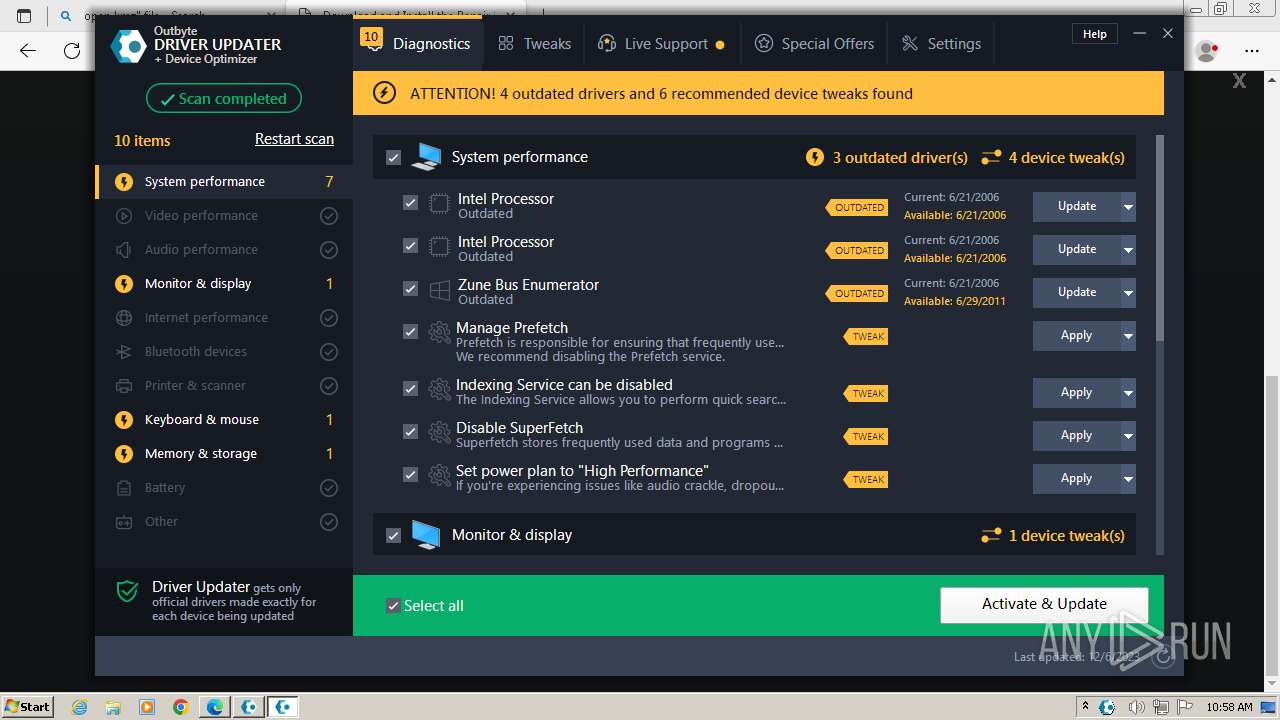Uncheck the first Intel Processor checkbox
1280x720 pixels.
410,202
